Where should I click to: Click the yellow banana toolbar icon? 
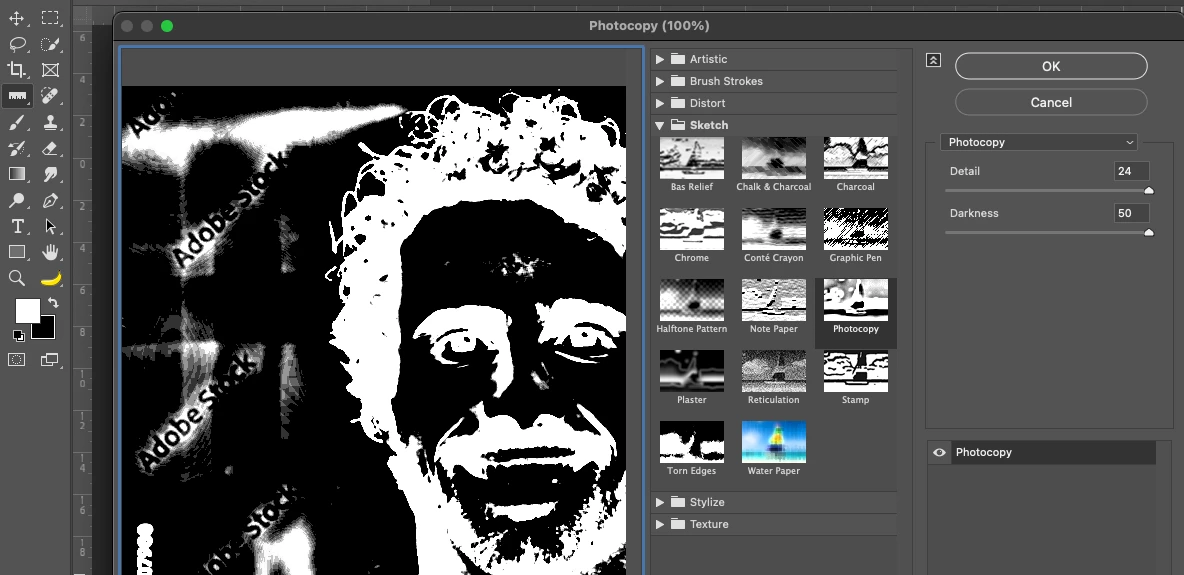50,278
